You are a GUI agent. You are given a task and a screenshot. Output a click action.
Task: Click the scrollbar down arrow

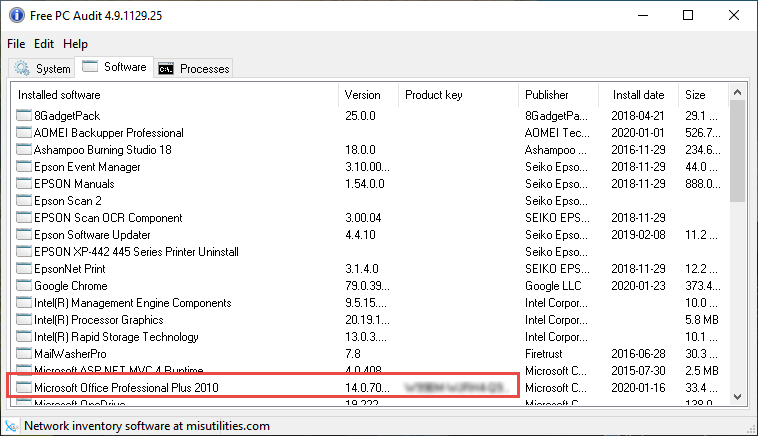point(738,397)
